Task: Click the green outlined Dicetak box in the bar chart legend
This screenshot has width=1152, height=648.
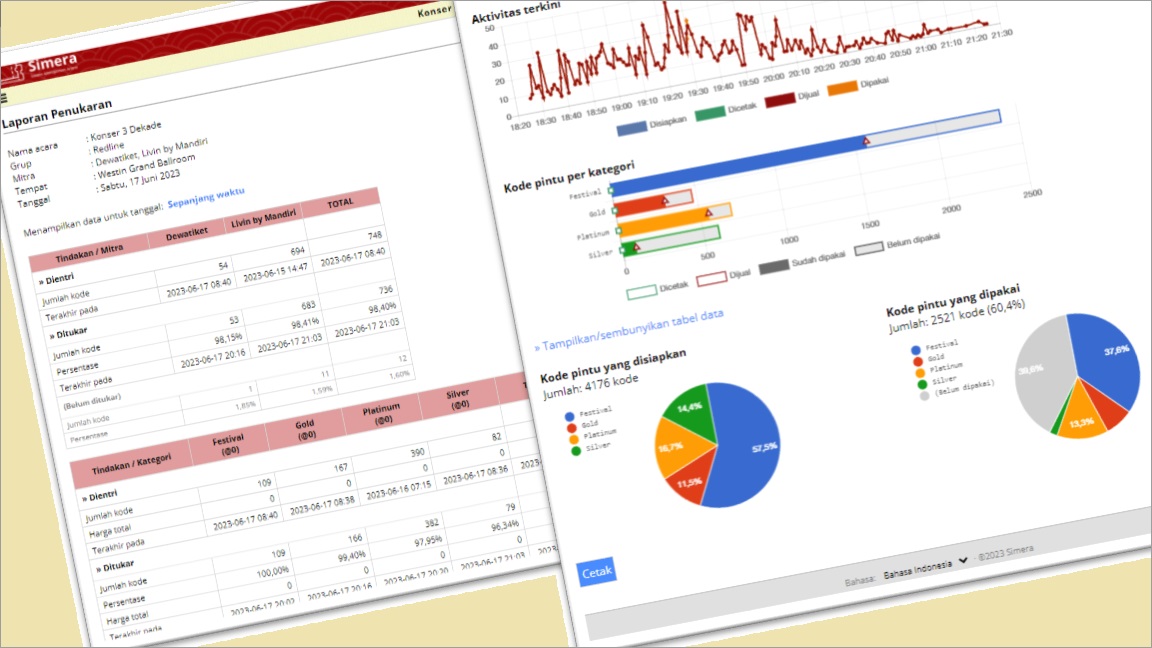Action: pos(641,292)
